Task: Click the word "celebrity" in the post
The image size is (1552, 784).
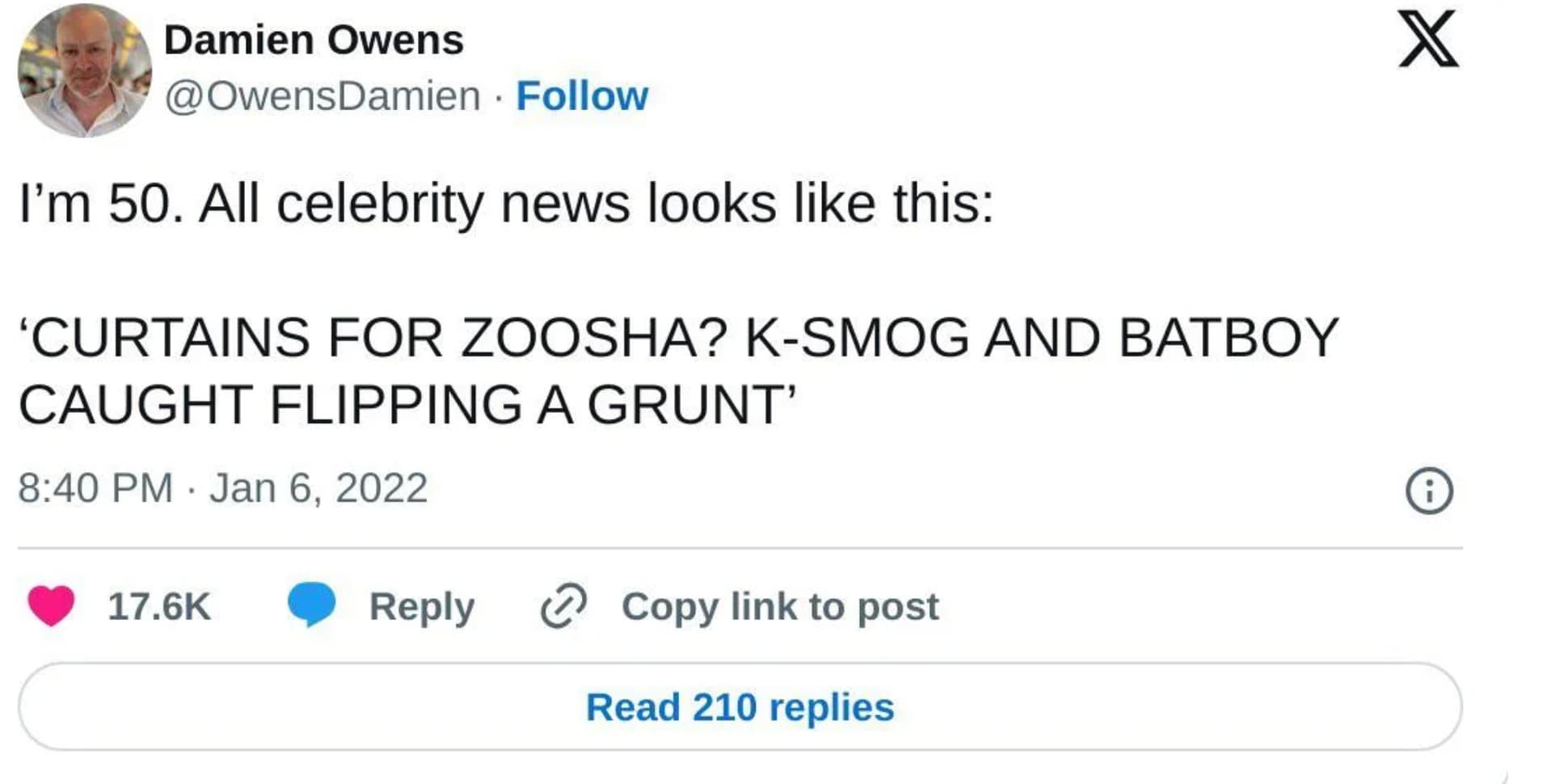Action: tap(380, 203)
